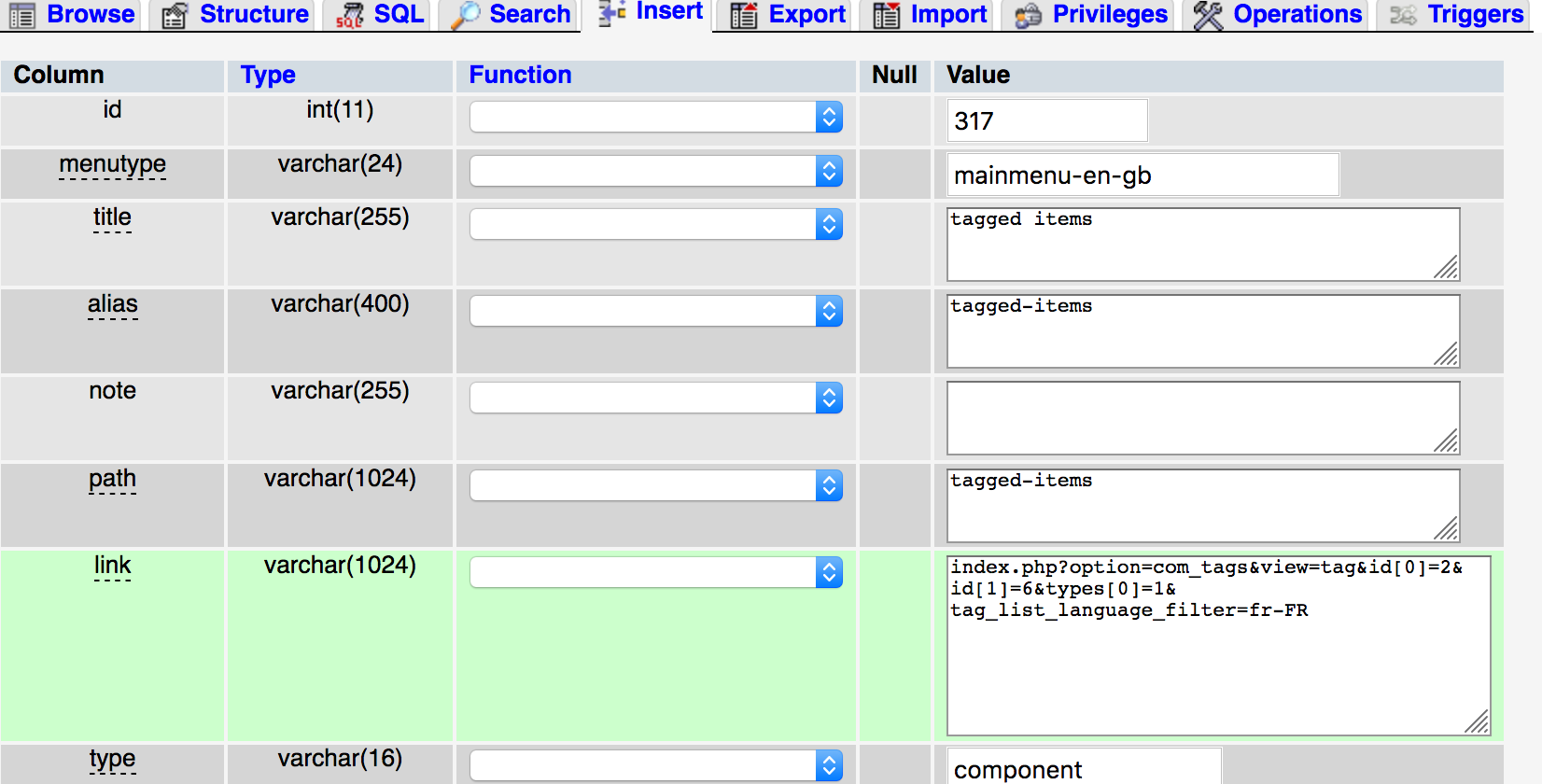The width and height of the screenshot is (1542, 784).
Task: Click the resize handle of title textarea
Action: coord(1447,268)
